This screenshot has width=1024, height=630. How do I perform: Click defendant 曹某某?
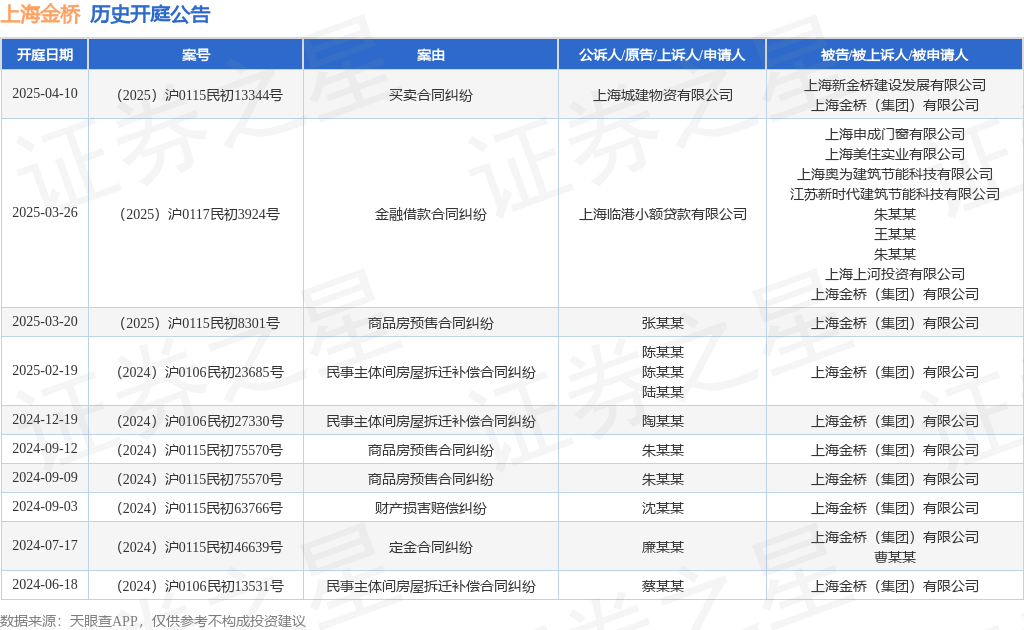(x=895, y=557)
